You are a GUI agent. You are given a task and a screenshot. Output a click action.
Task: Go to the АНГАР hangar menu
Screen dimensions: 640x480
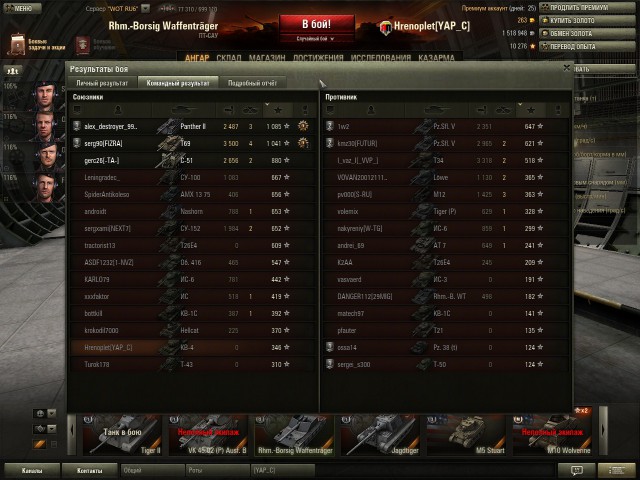(x=197, y=58)
